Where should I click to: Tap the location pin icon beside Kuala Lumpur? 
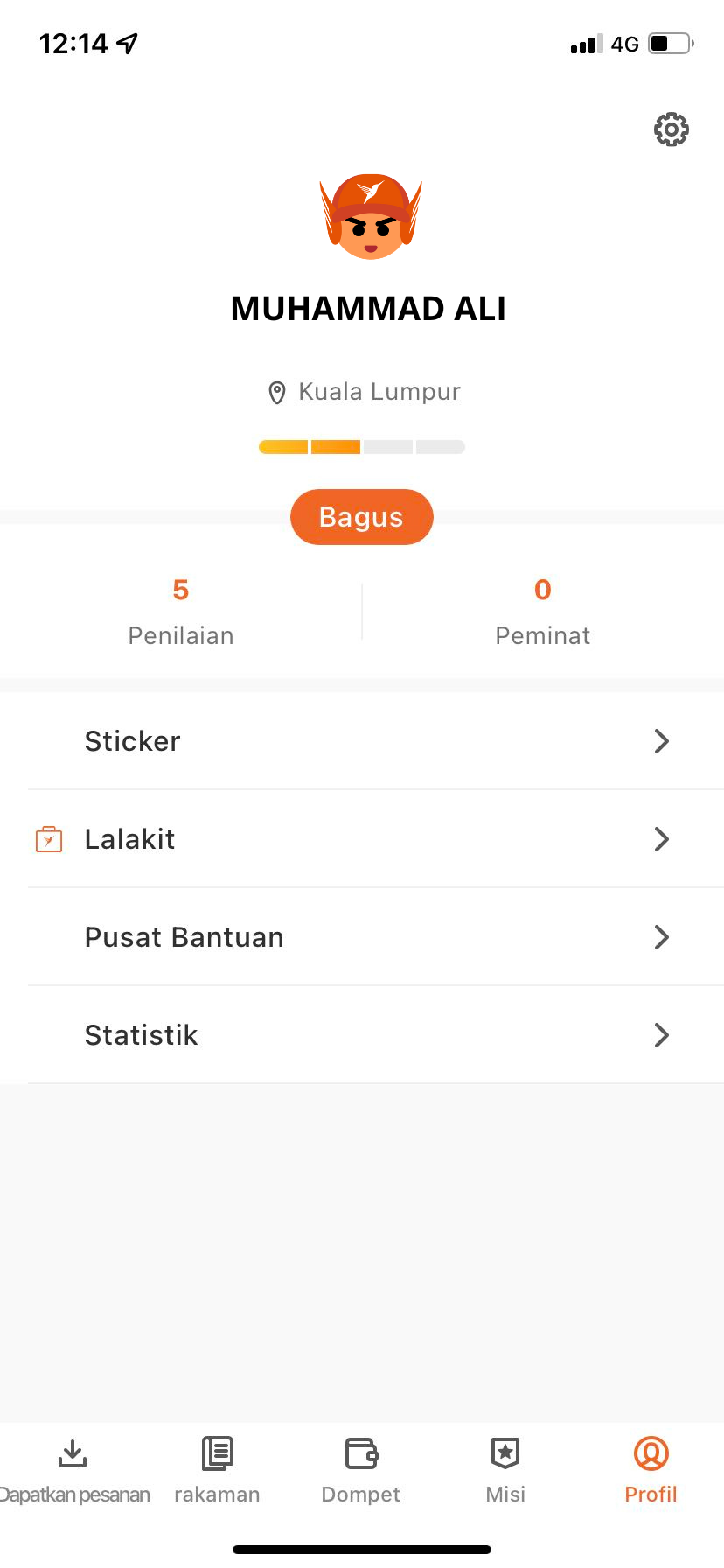tap(277, 393)
